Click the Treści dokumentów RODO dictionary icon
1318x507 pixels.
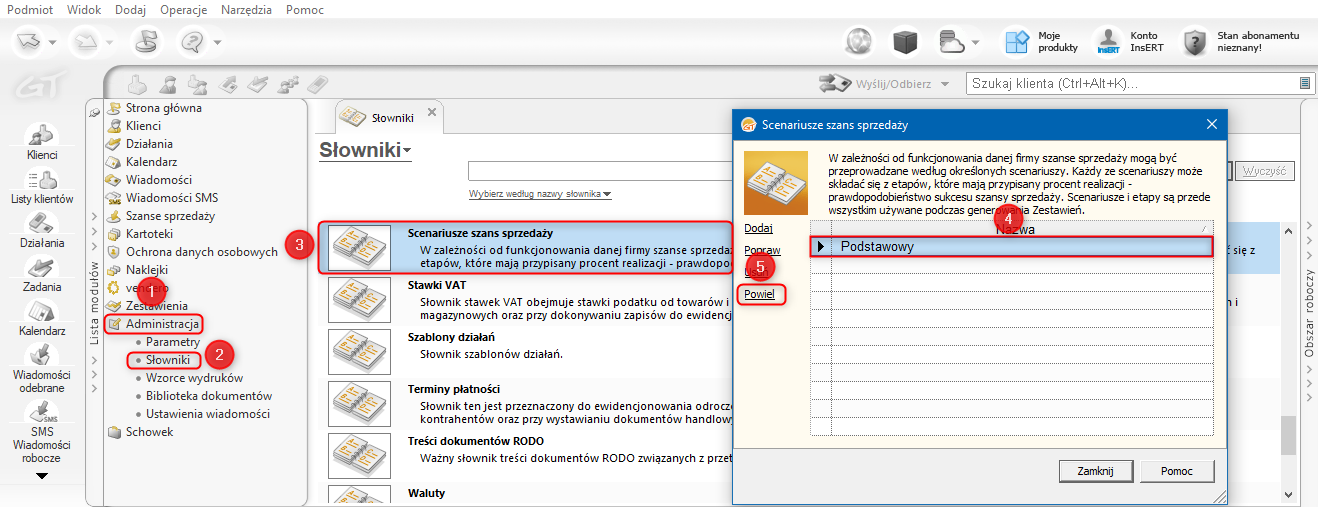pyautogui.click(x=359, y=456)
